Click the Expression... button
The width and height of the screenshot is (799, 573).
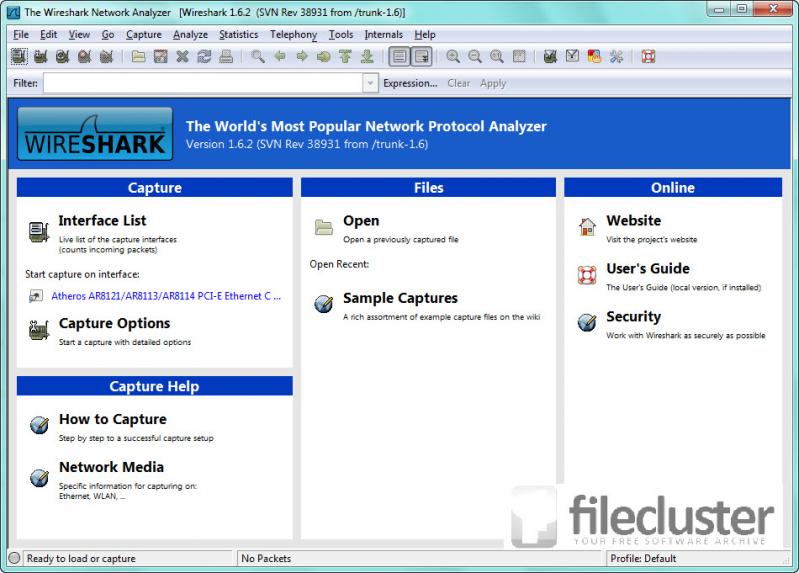coord(410,83)
